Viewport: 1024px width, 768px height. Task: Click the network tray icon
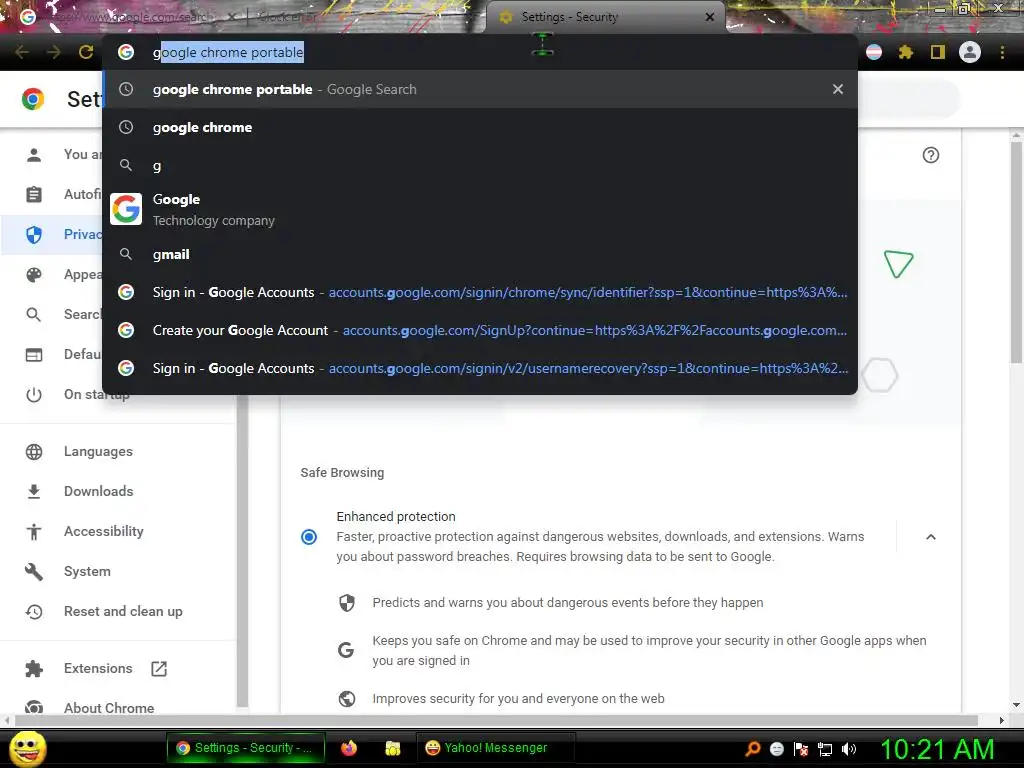825,748
